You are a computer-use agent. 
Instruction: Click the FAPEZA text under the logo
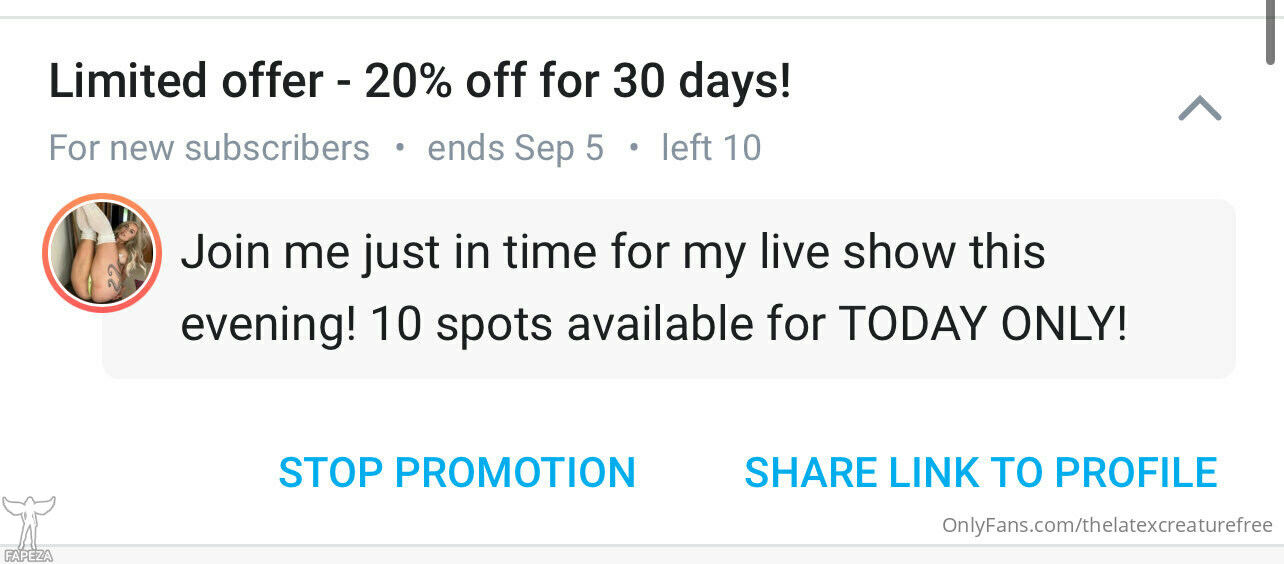pos(28,555)
